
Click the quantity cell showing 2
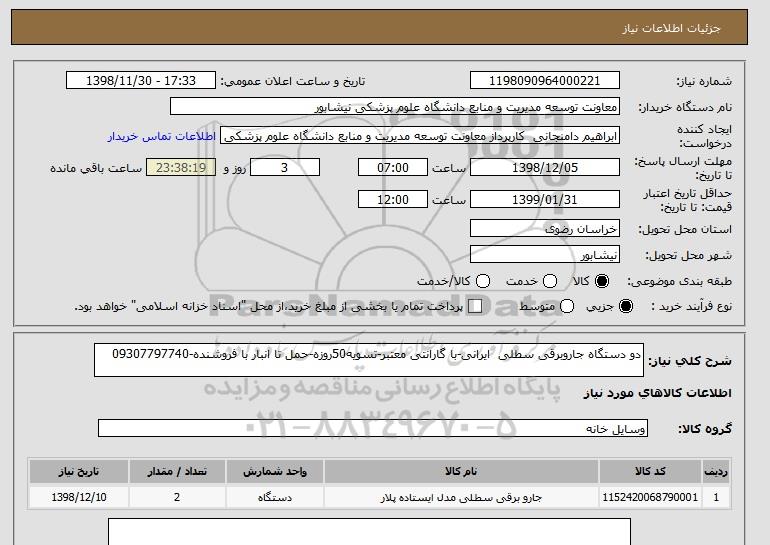coord(177,497)
